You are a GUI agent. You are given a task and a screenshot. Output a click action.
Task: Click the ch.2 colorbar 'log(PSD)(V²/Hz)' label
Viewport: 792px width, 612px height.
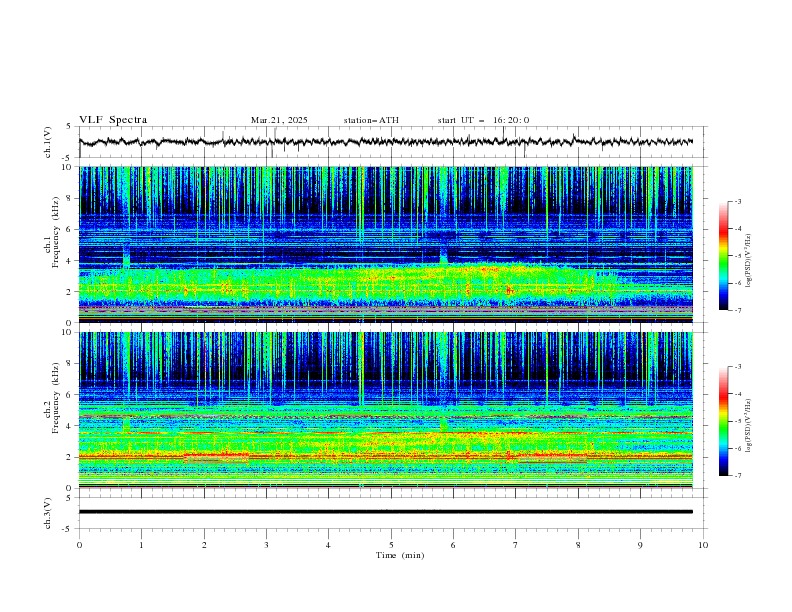pyautogui.click(x=749, y=425)
